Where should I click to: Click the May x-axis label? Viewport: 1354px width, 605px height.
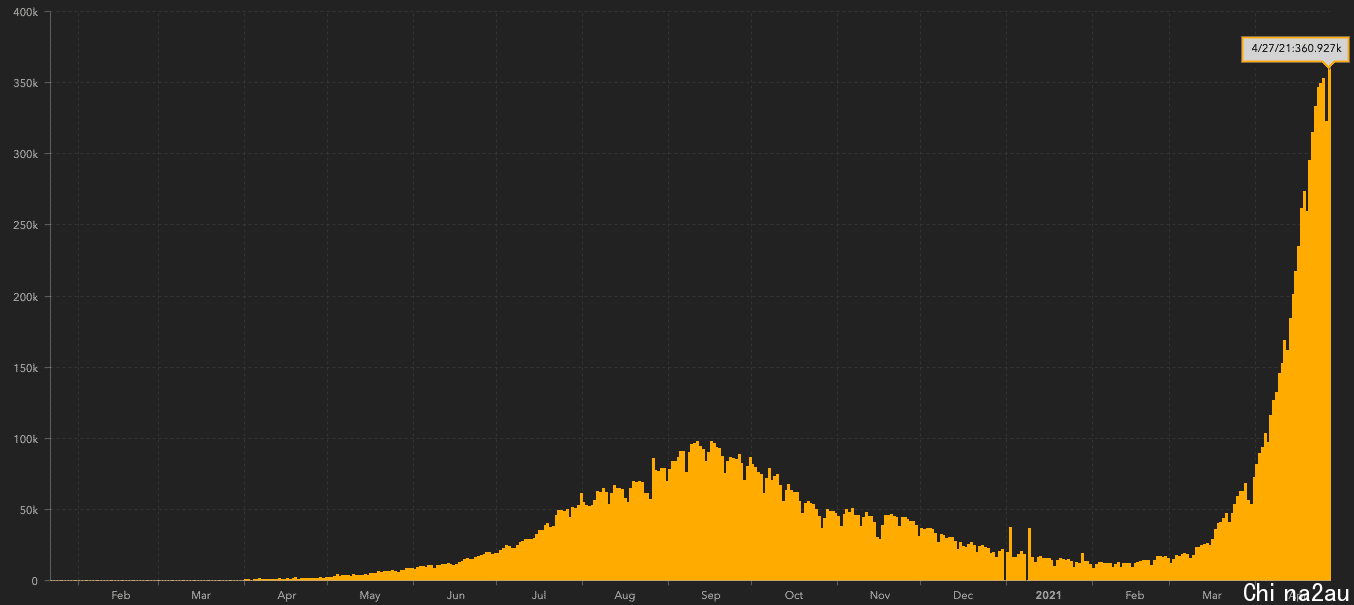point(370,596)
